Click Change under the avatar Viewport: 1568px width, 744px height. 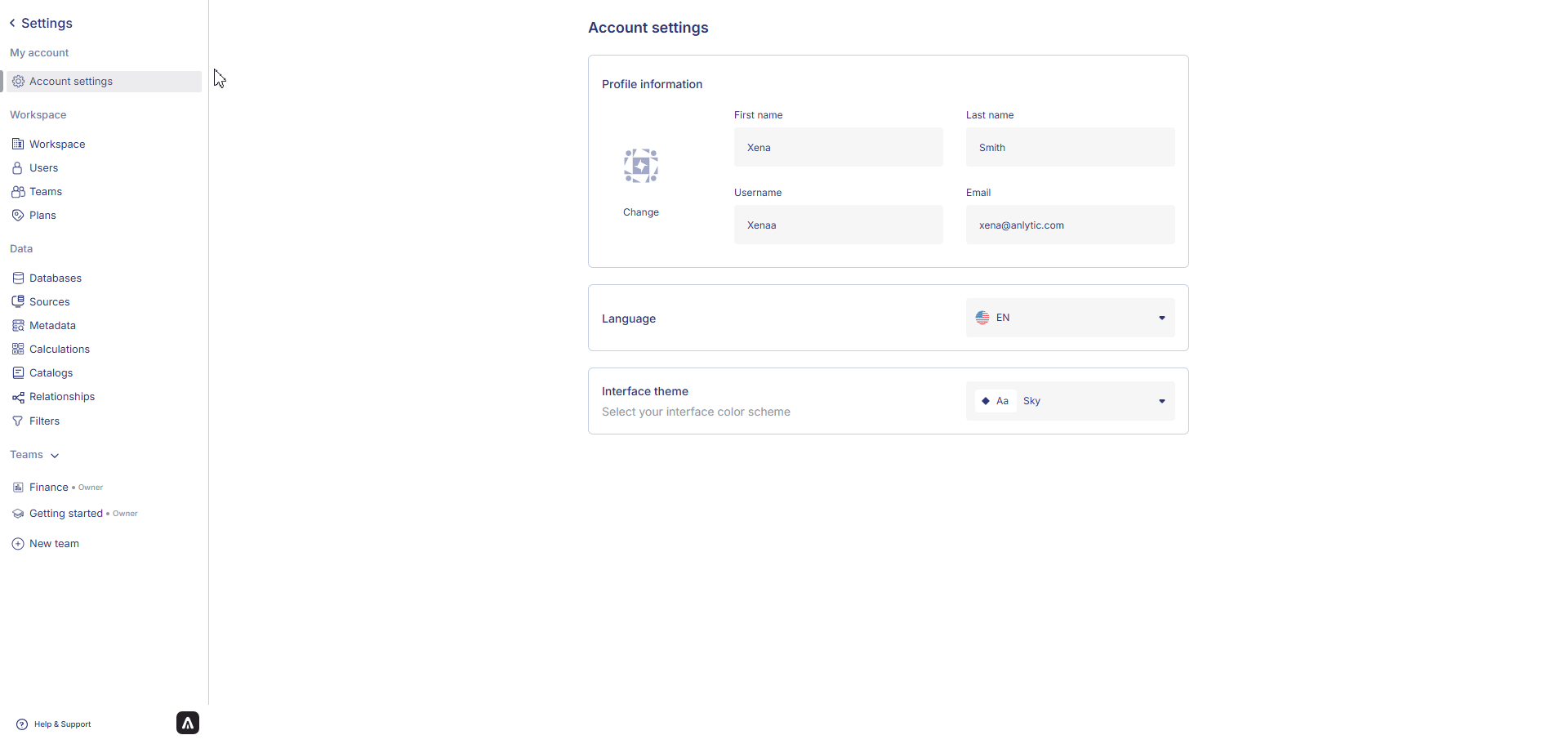(x=641, y=212)
